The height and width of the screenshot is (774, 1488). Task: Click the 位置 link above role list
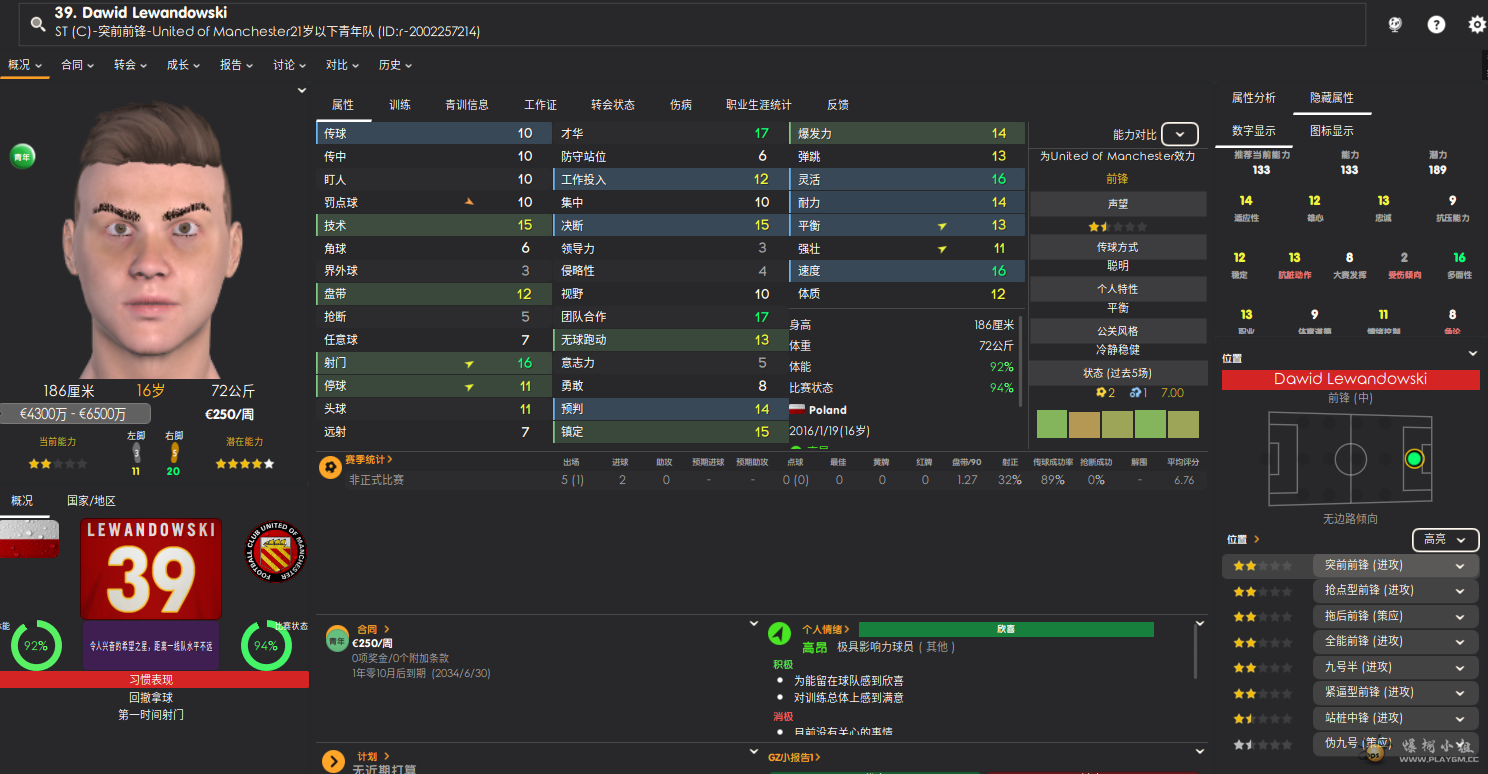click(1241, 539)
